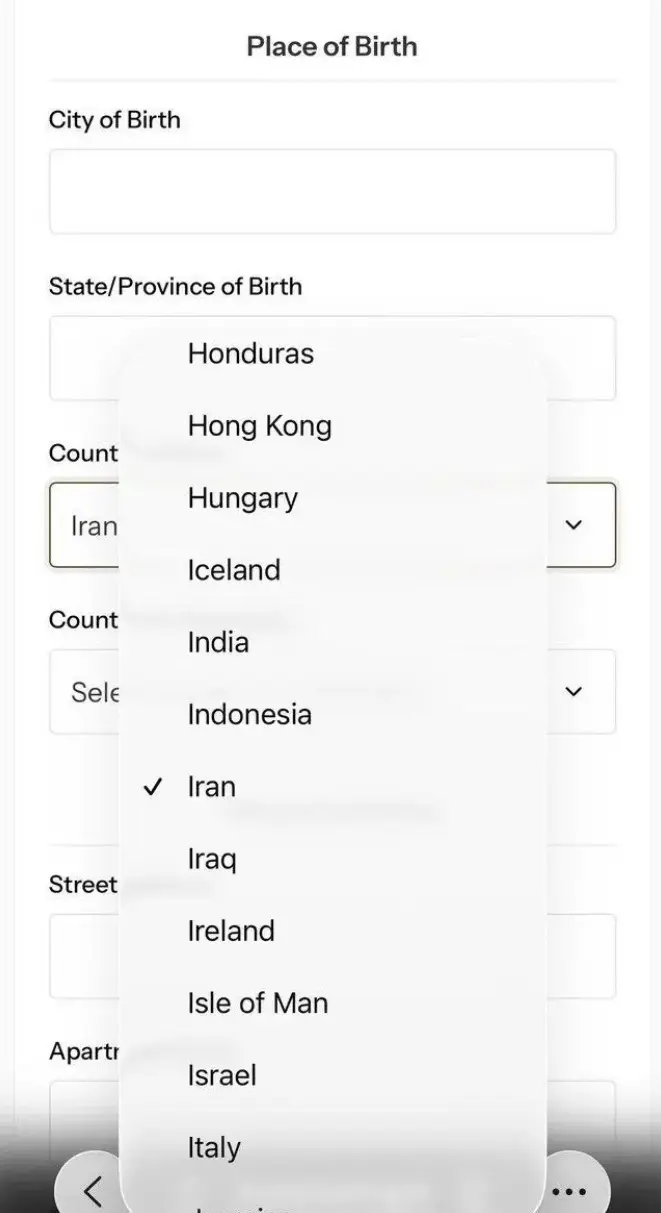Image resolution: width=661 pixels, height=1213 pixels.
Task: Select India from the list
Action: 218,642
